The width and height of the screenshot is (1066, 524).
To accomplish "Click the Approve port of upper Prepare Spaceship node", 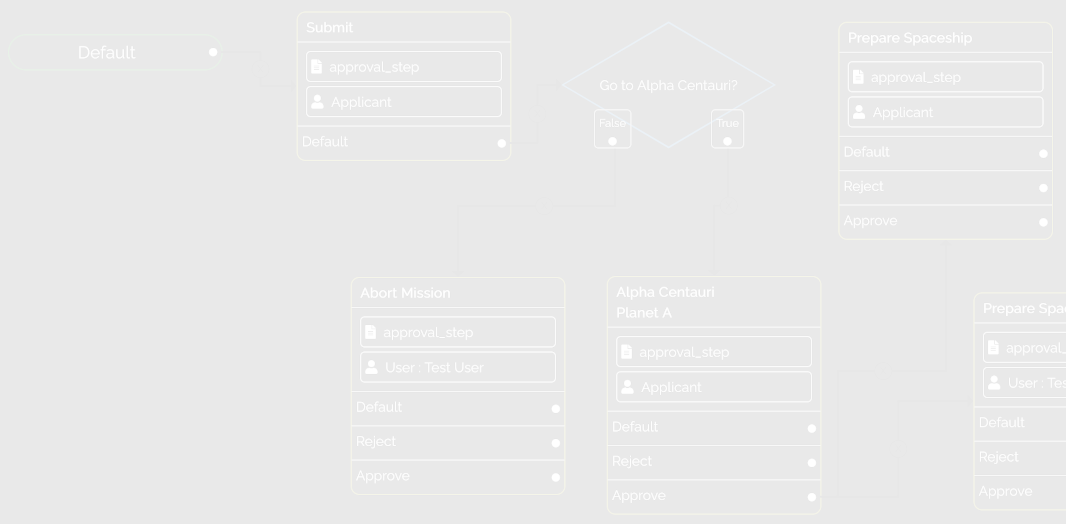I will tap(1044, 222).
